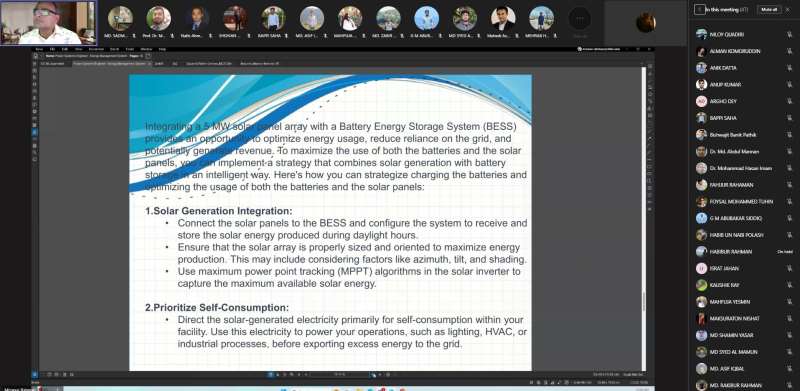The height and width of the screenshot is (391, 800).
Task: Open the presenter's video thumbnail
Action: (x=48, y=22)
